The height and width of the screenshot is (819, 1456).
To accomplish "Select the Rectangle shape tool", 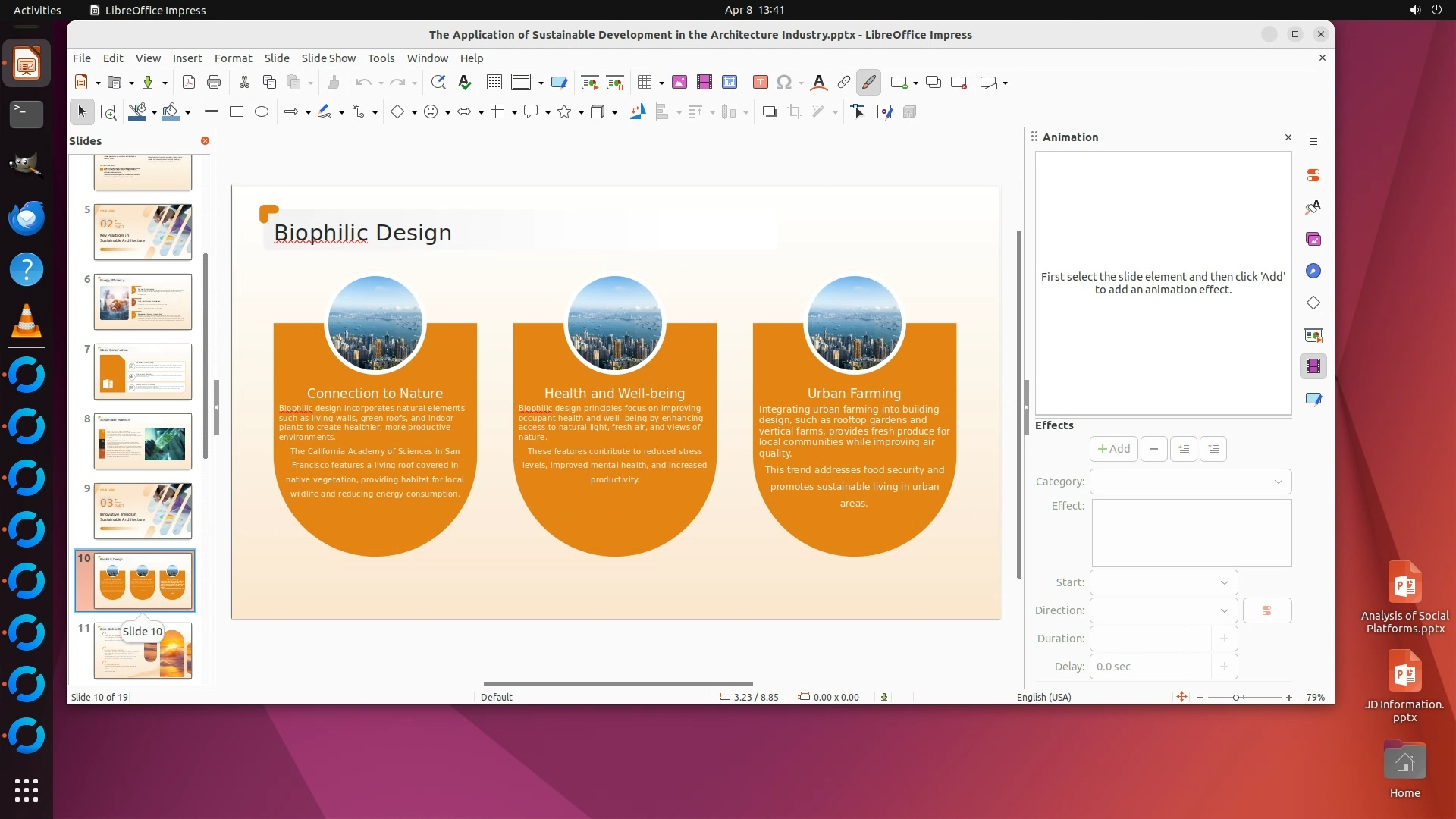I will tap(237, 112).
